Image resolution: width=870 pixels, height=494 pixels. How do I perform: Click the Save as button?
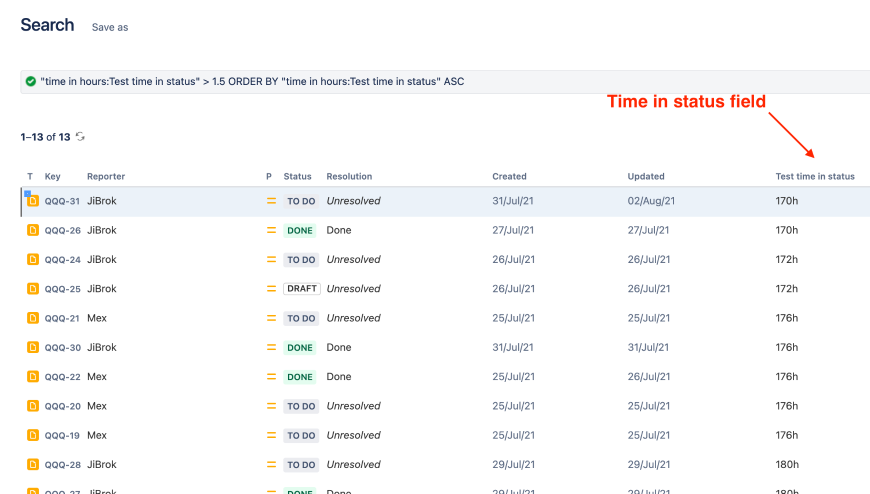tap(110, 27)
